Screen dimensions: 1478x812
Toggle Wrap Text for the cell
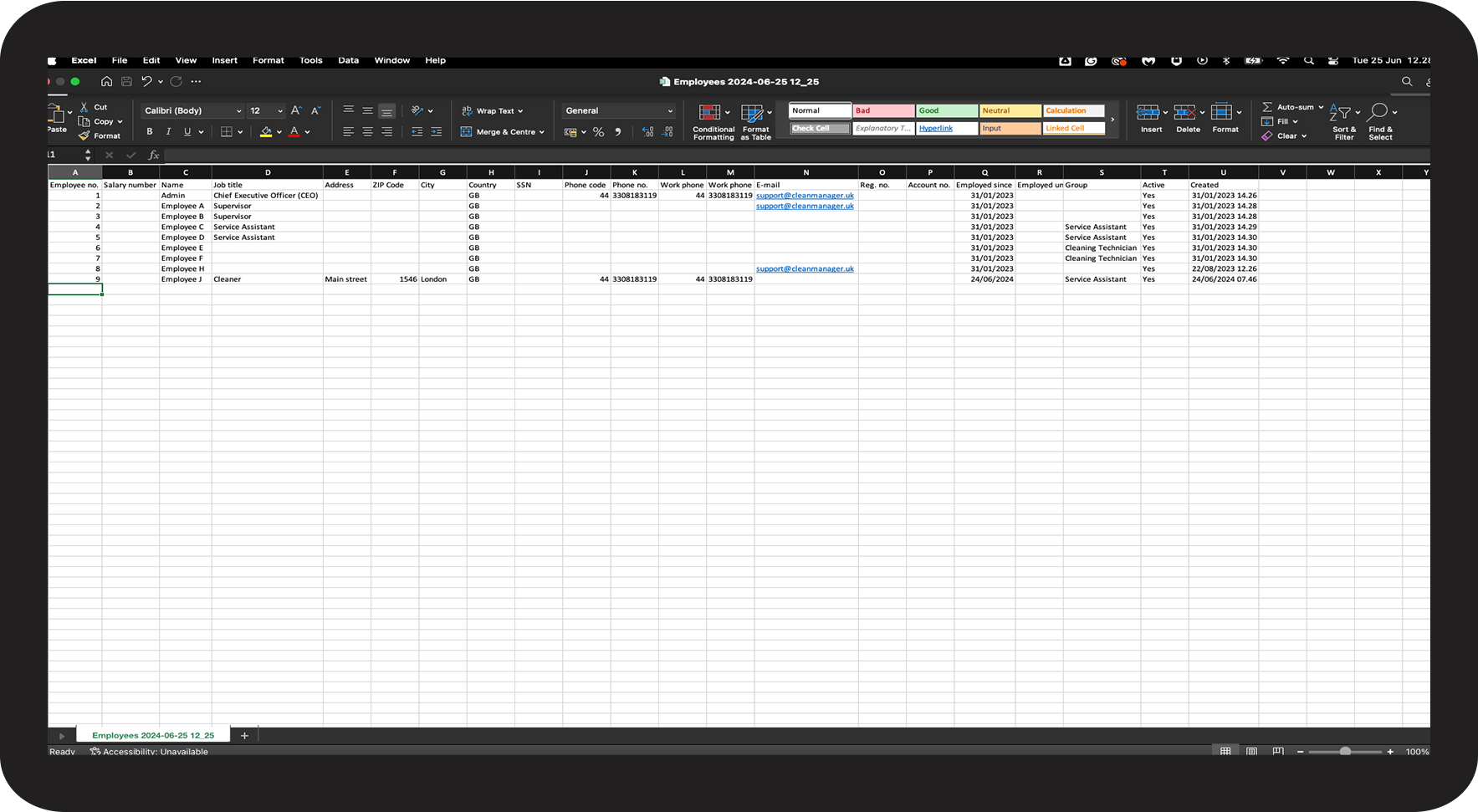pos(494,111)
